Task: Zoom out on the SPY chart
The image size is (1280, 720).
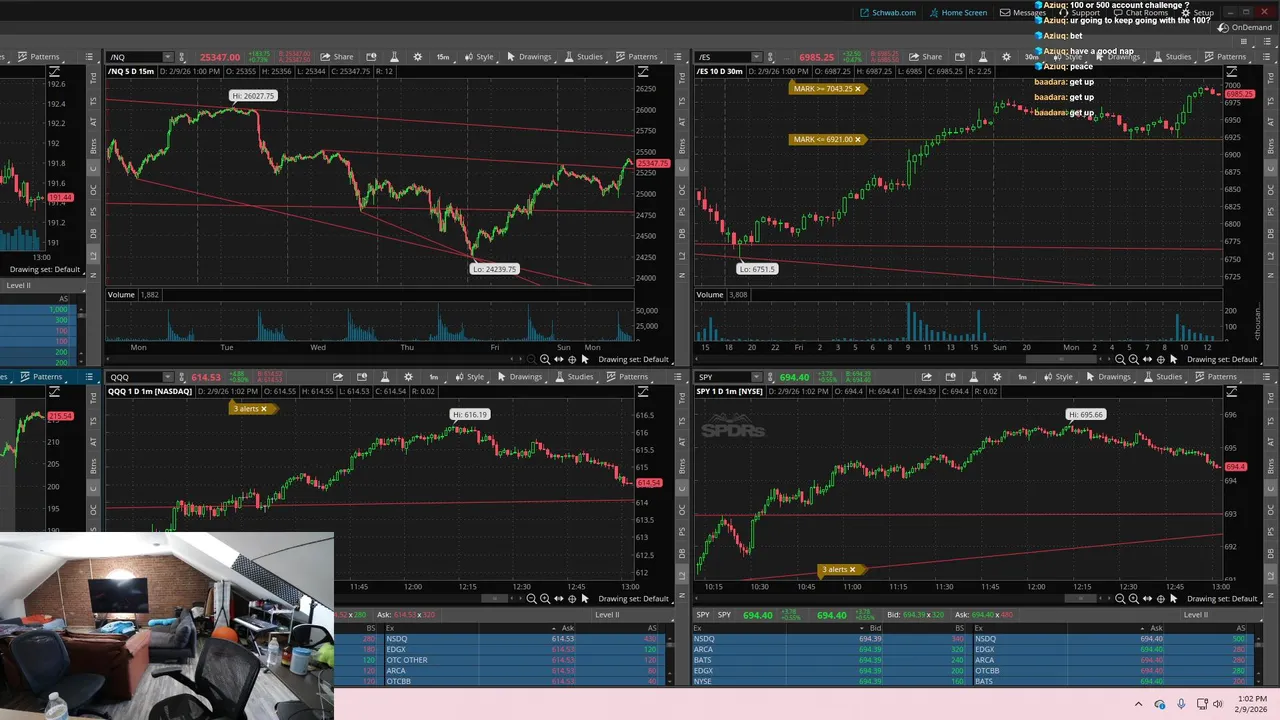Action: coord(1120,599)
